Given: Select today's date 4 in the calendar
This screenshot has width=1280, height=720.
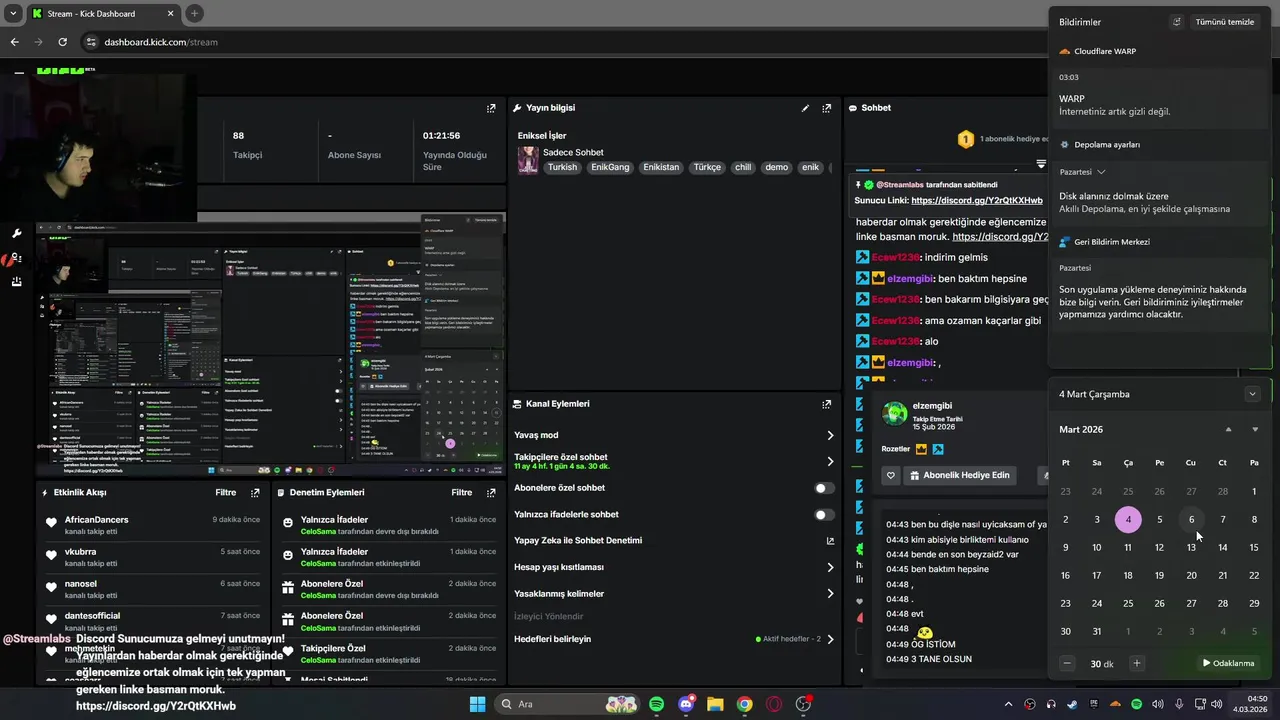Looking at the screenshot, I should (x=1128, y=519).
